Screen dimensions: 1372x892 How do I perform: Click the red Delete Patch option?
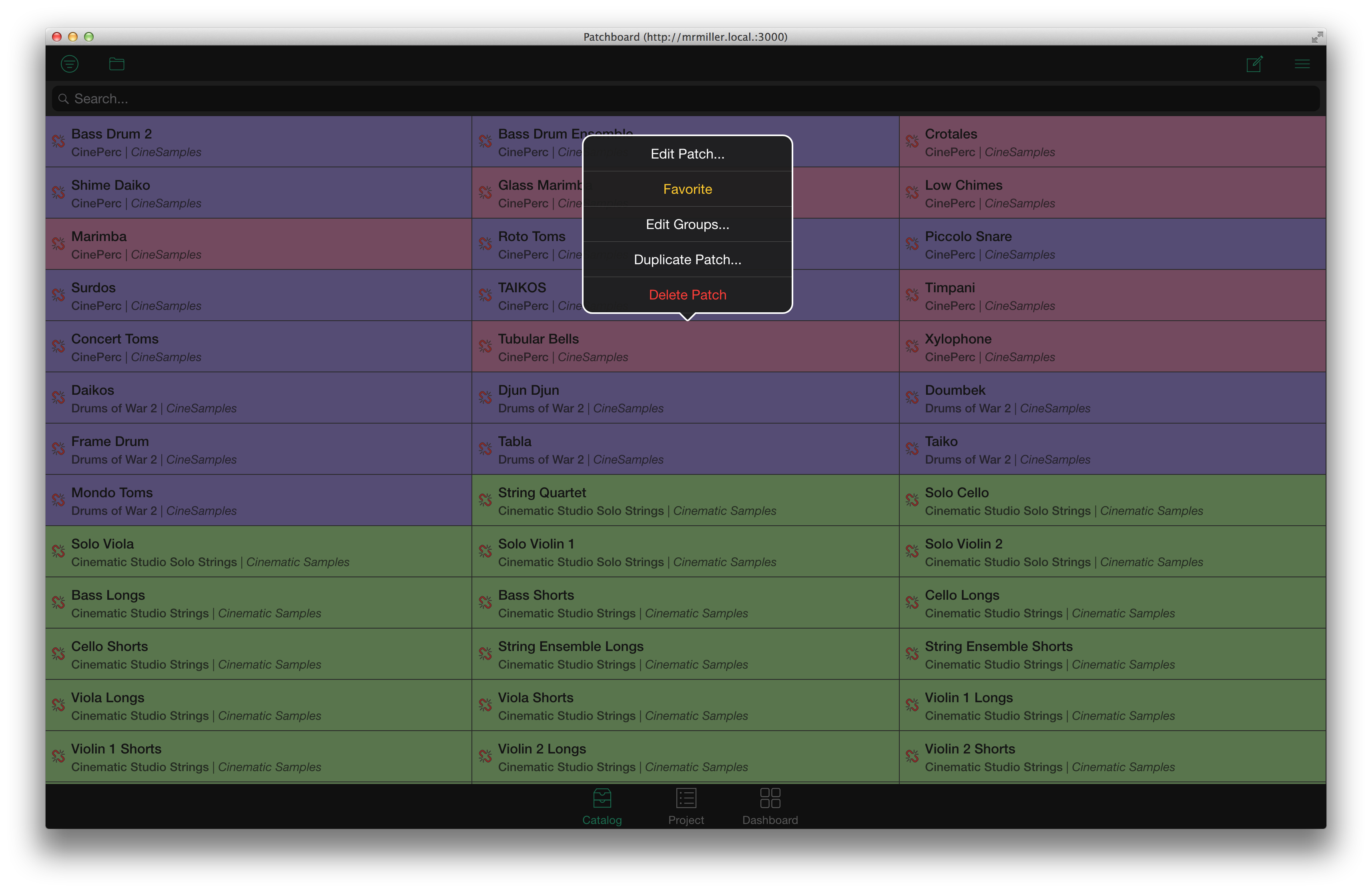click(687, 295)
